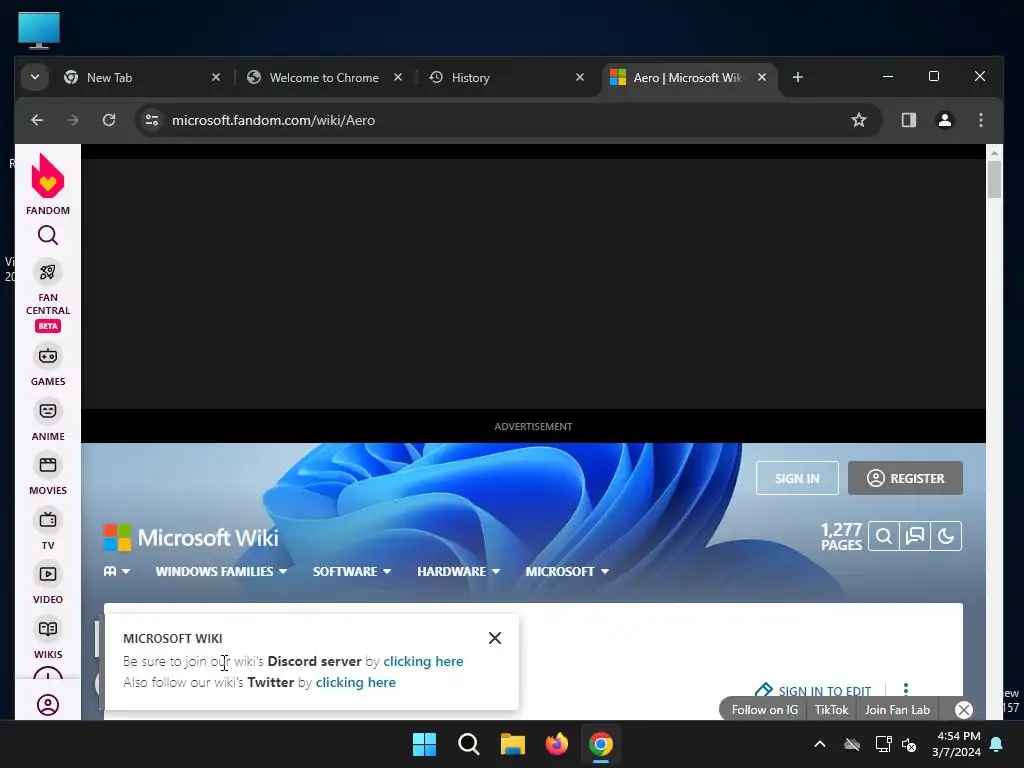Screen dimensions: 1024x768
Task: Open the Video sidebar icon
Action: 48,575
